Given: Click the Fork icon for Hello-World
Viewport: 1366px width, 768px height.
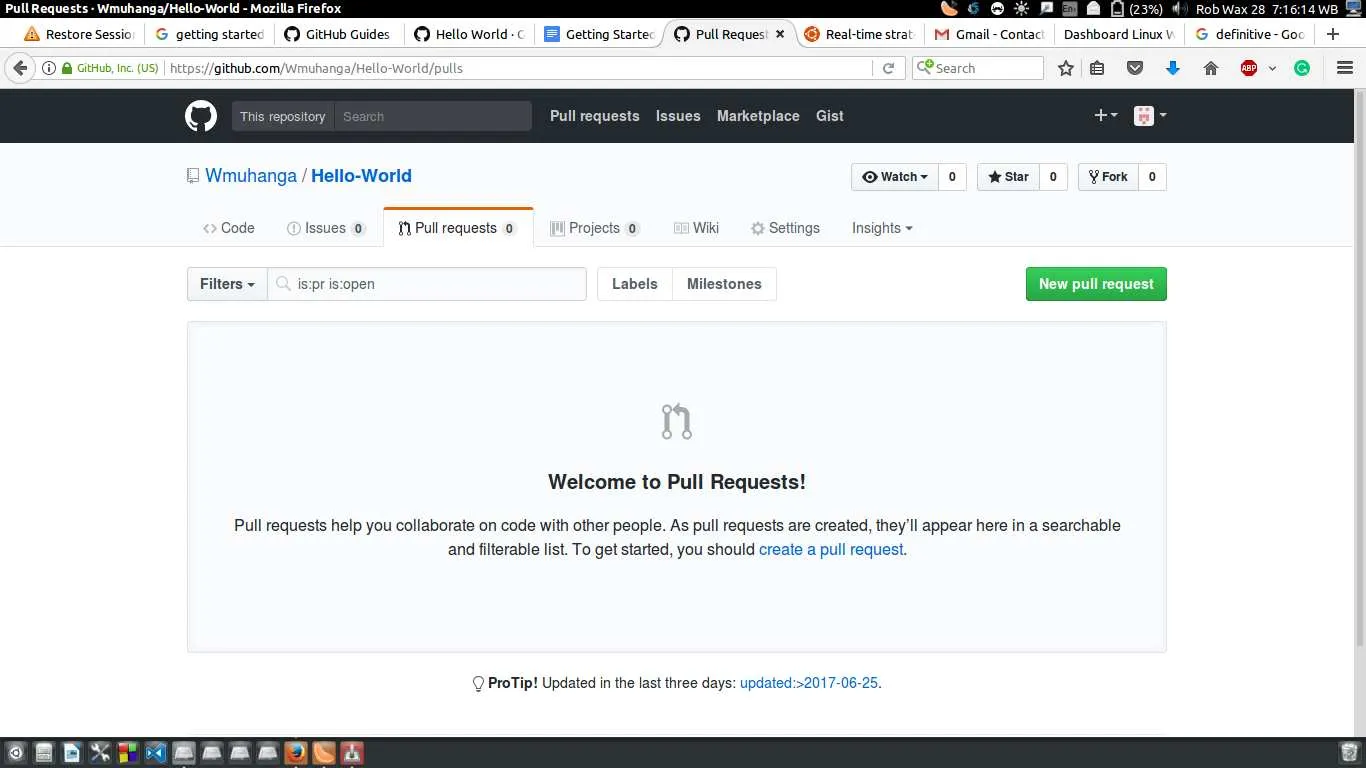Looking at the screenshot, I should [x=1094, y=177].
